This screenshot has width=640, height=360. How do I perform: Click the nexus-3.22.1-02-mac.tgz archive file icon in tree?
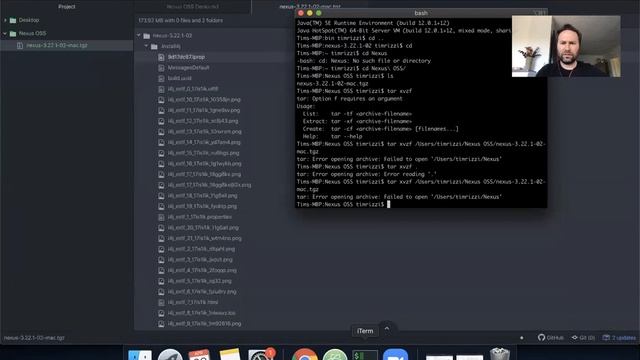pyautogui.click(x=20, y=45)
